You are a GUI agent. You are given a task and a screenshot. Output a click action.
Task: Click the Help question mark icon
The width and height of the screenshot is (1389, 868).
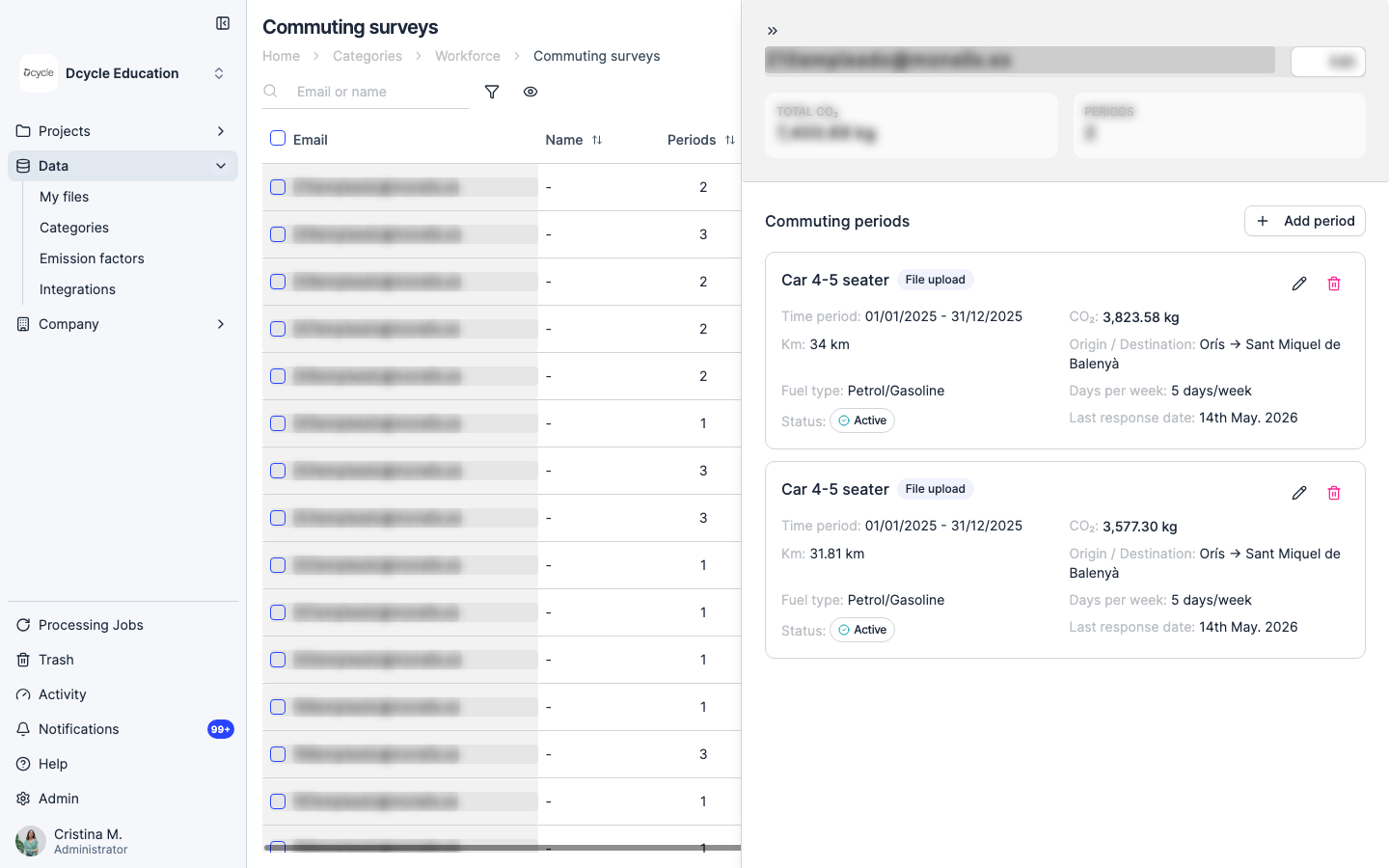click(23, 764)
